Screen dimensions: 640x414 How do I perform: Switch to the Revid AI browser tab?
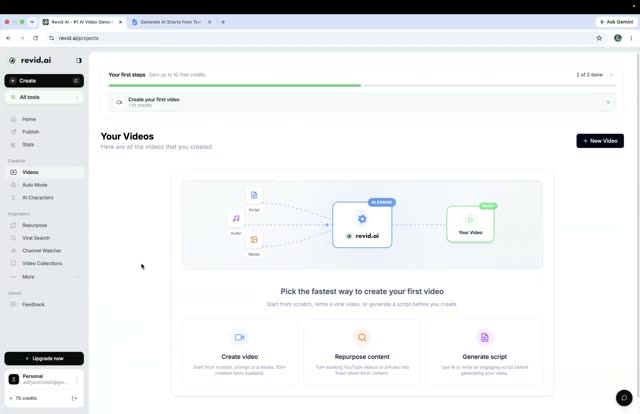click(x=82, y=22)
